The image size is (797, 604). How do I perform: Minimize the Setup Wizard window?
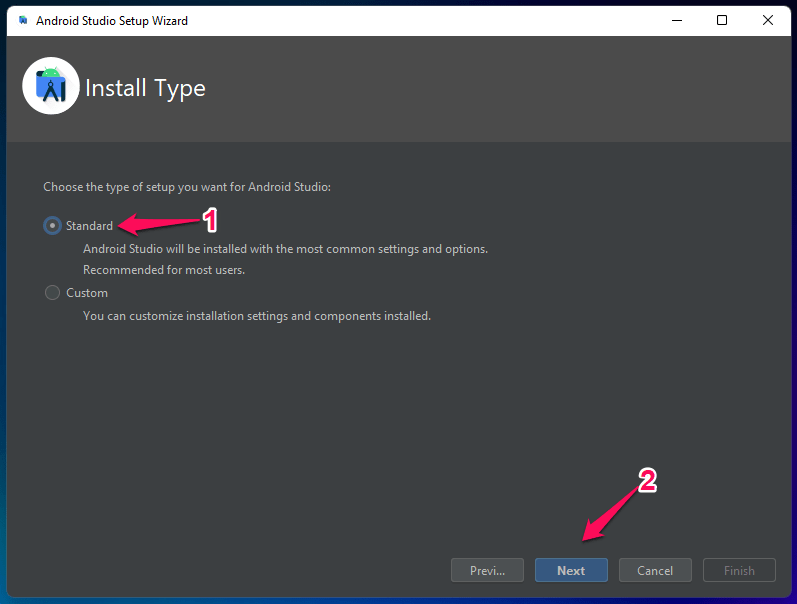677,20
